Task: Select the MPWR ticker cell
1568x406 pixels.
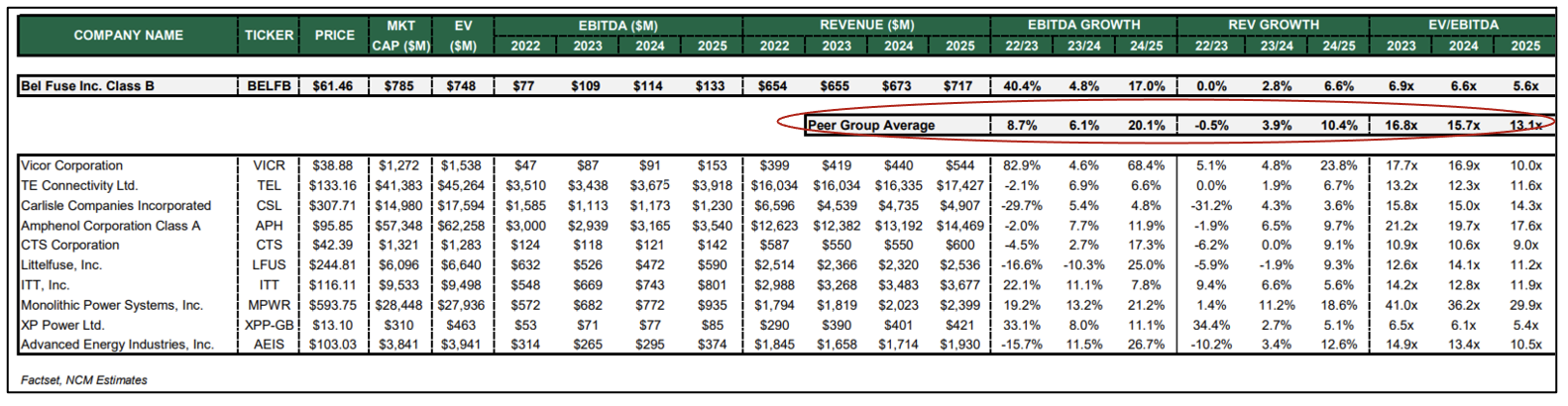Action: coord(270,305)
